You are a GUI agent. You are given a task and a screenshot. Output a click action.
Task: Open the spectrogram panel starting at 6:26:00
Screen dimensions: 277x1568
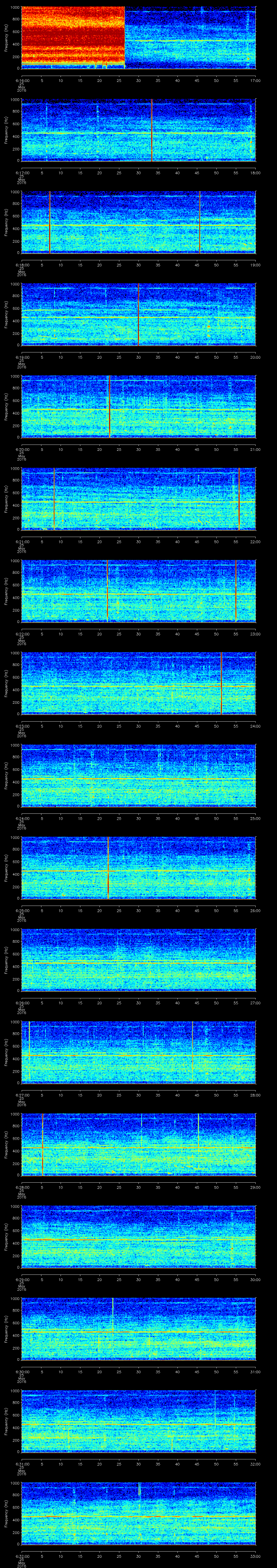(138, 960)
